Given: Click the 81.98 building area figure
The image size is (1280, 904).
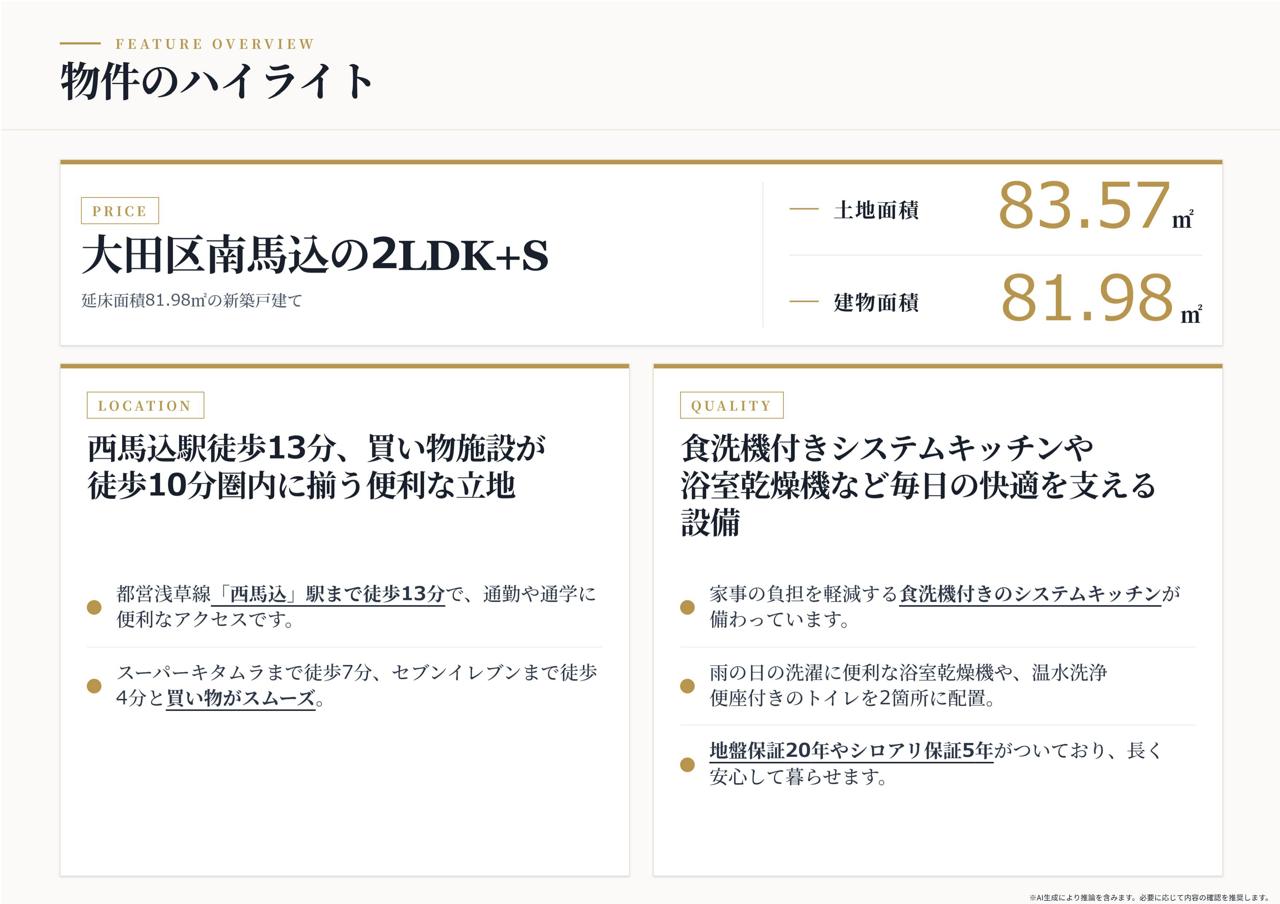Looking at the screenshot, I should tap(1086, 298).
